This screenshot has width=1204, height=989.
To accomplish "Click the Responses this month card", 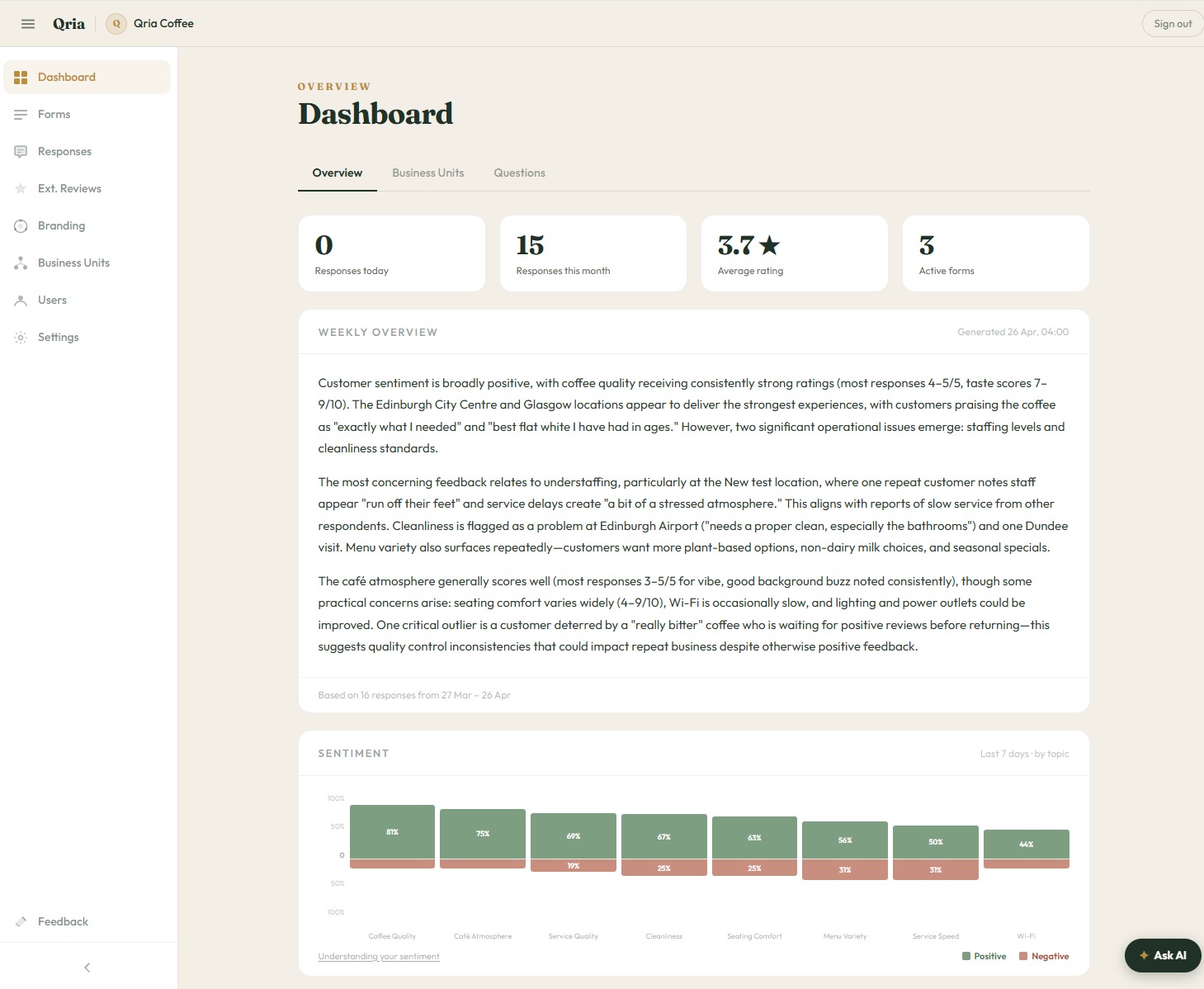I will [593, 253].
